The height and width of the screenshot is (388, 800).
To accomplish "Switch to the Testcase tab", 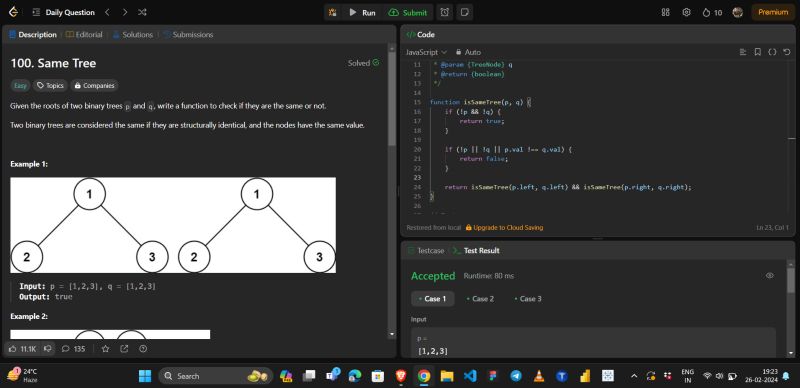I will tap(426, 251).
